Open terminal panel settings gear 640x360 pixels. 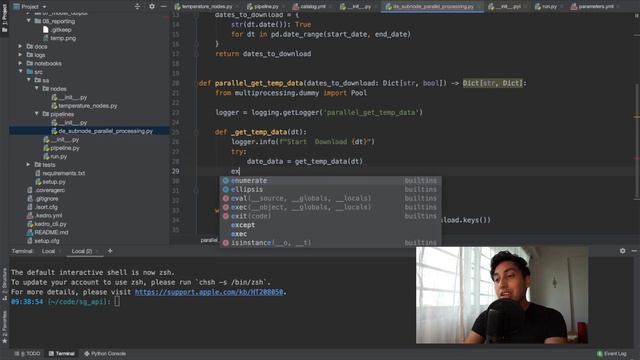point(622,251)
